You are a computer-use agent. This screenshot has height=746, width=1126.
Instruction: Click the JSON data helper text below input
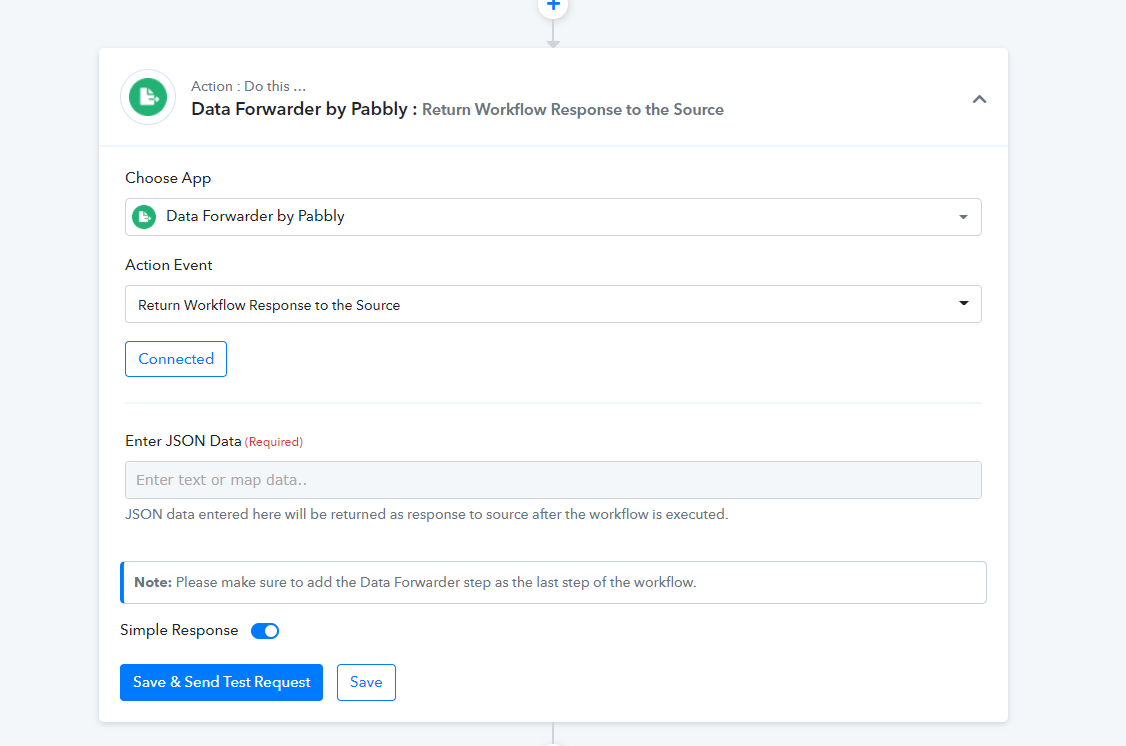click(x=426, y=515)
